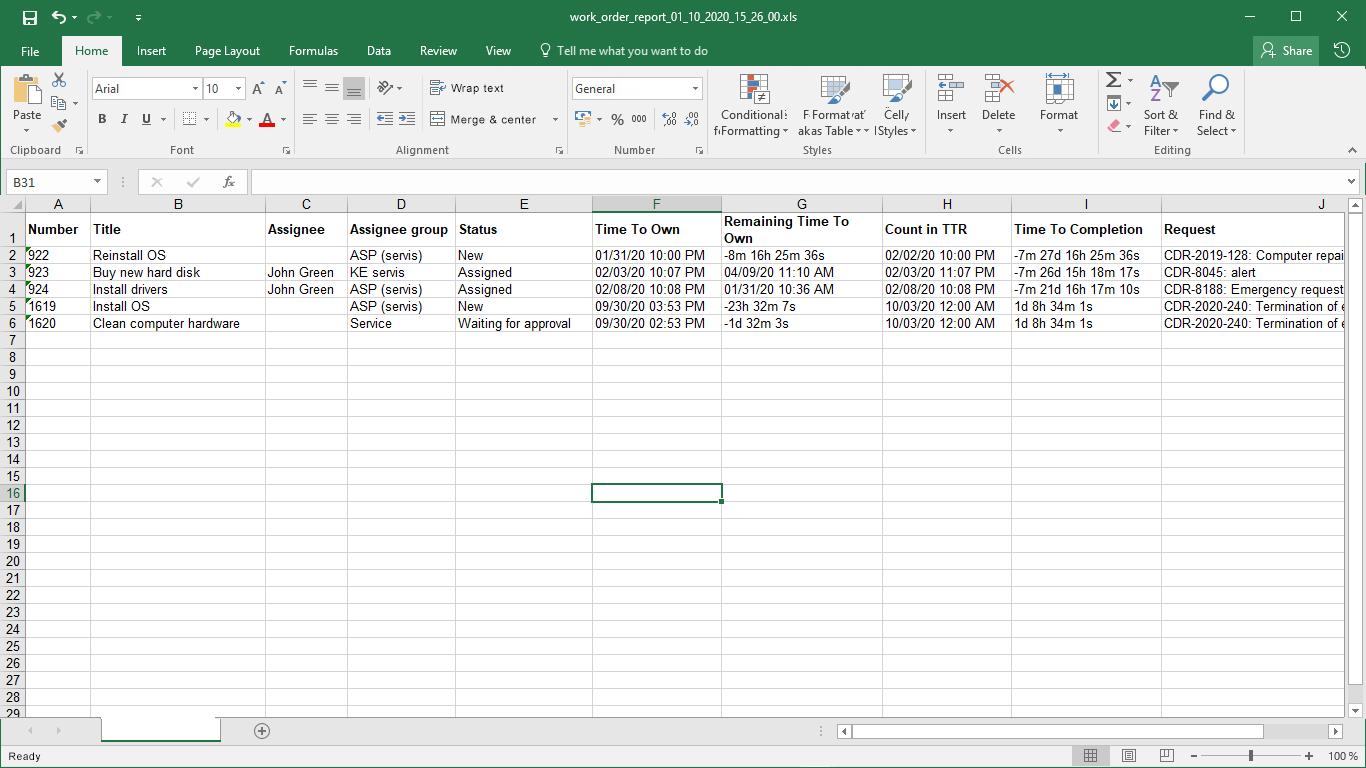Switch to the Page Layout tab
This screenshot has width=1366, height=768.
(x=227, y=51)
